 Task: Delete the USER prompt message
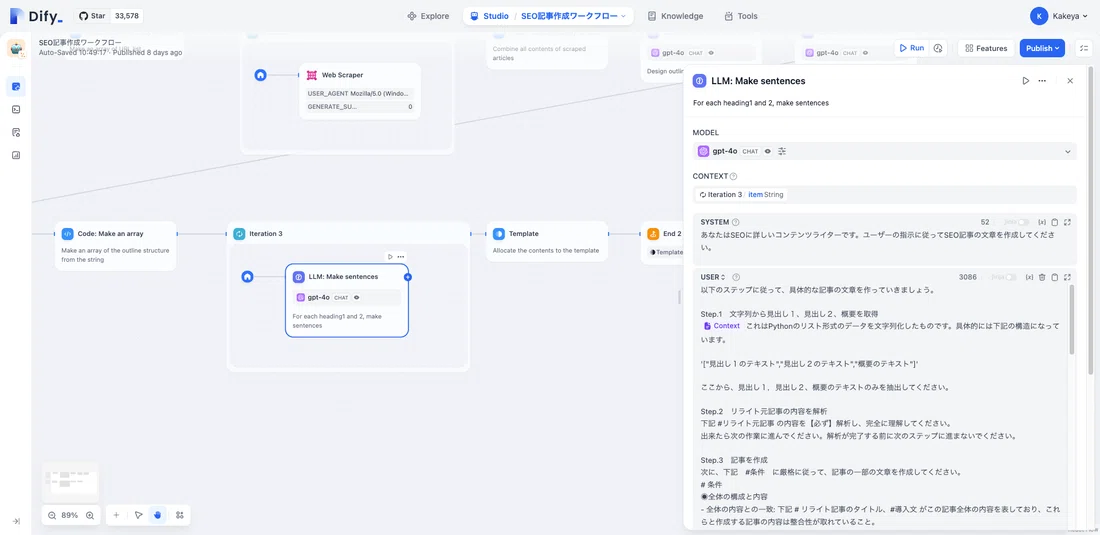(x=1042, y=277)
